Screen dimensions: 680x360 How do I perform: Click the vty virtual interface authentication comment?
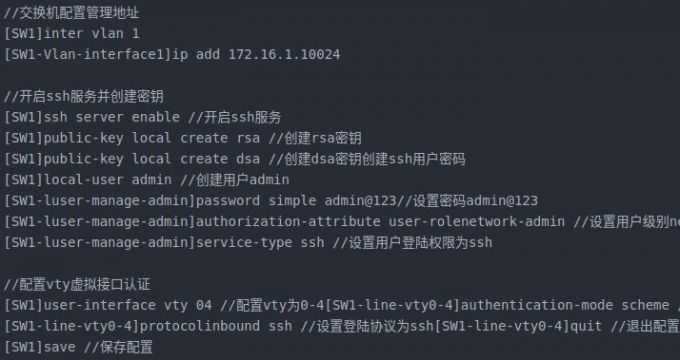coord(77,285)
